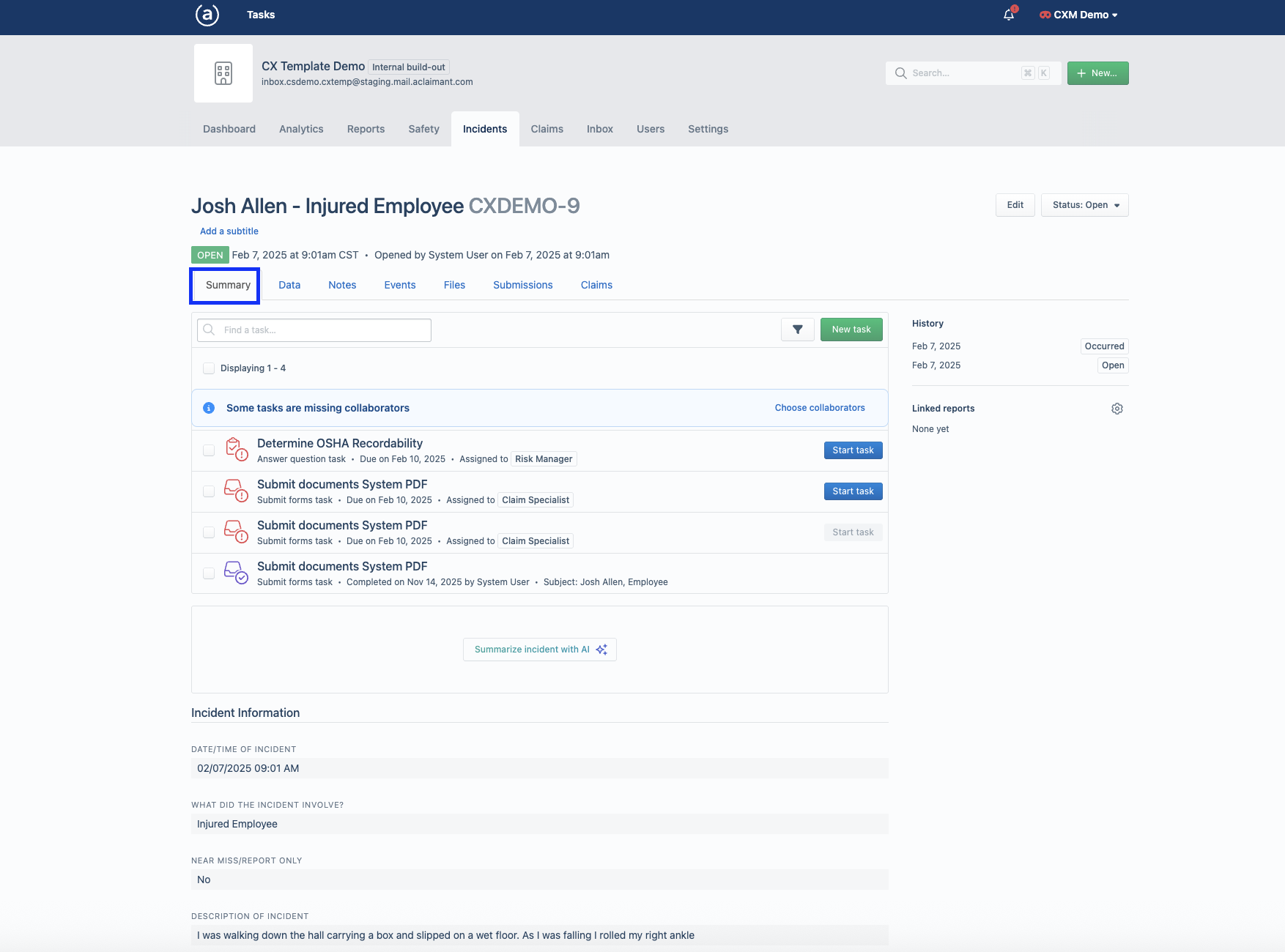This screenshot has width=1285, height=952.
Task: Click Add a subtitle link
Action: click(229, 231)
